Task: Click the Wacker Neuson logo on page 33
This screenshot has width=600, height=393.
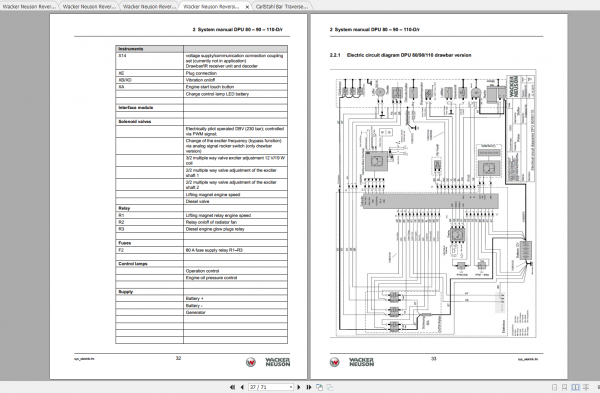Action: click(x=351, y=362)
